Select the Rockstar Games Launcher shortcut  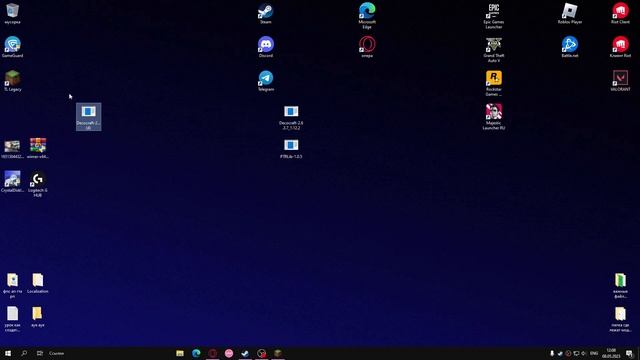pos(493,83)
